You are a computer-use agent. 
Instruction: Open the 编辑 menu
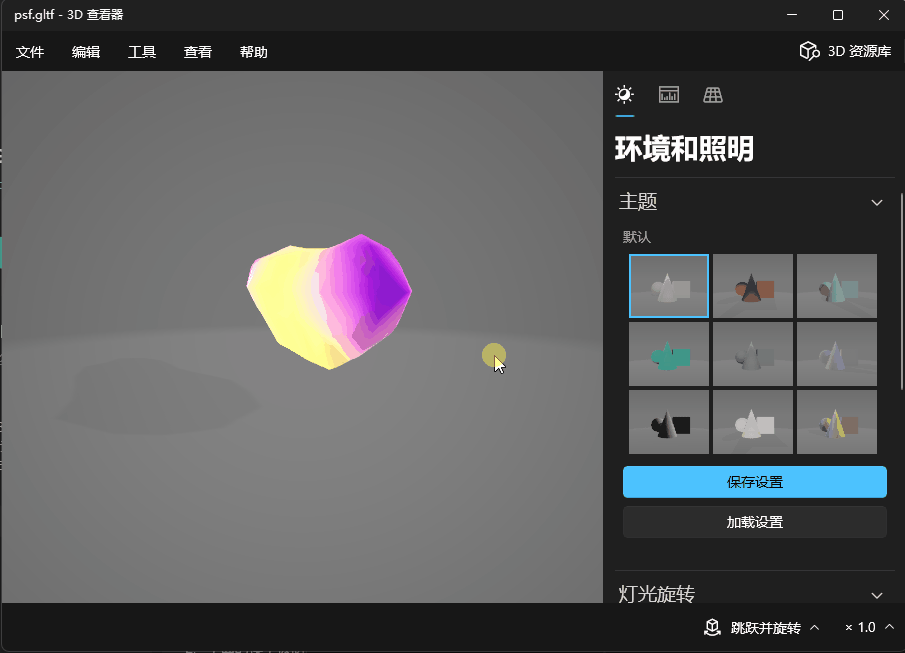[x=86, y=52]
